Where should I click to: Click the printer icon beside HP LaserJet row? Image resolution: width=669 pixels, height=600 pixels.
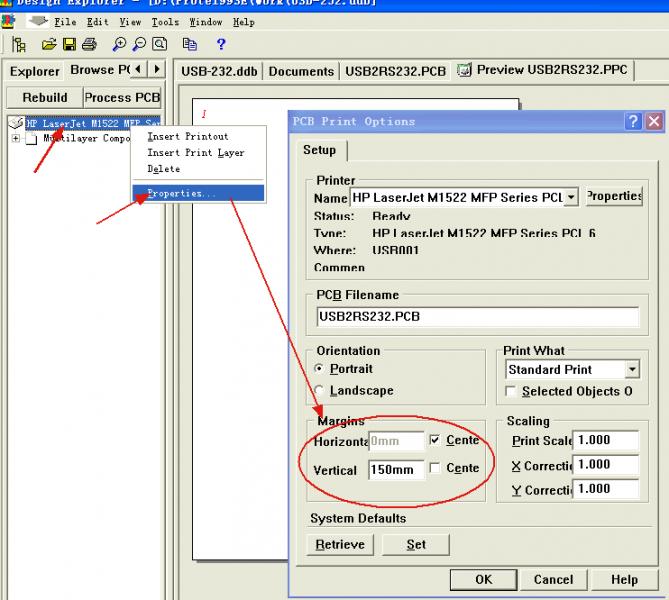click(x=16, y=123)
